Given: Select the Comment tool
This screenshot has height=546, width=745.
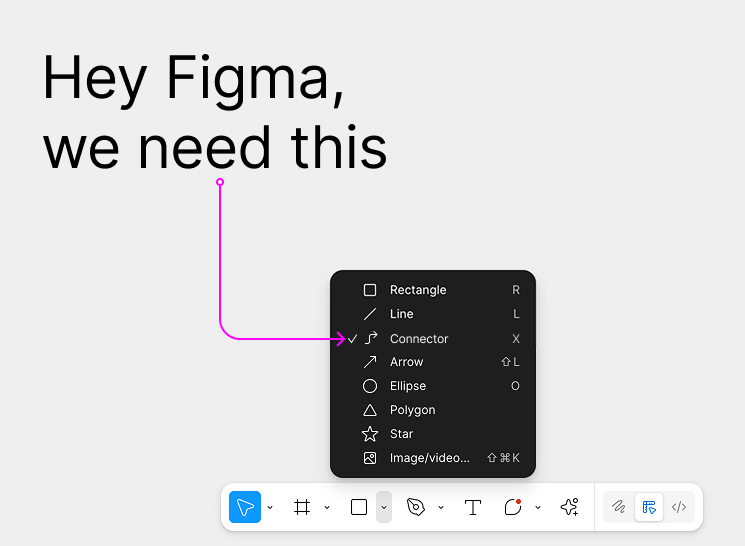Looking at the screenshot, I should click(513, 507).
